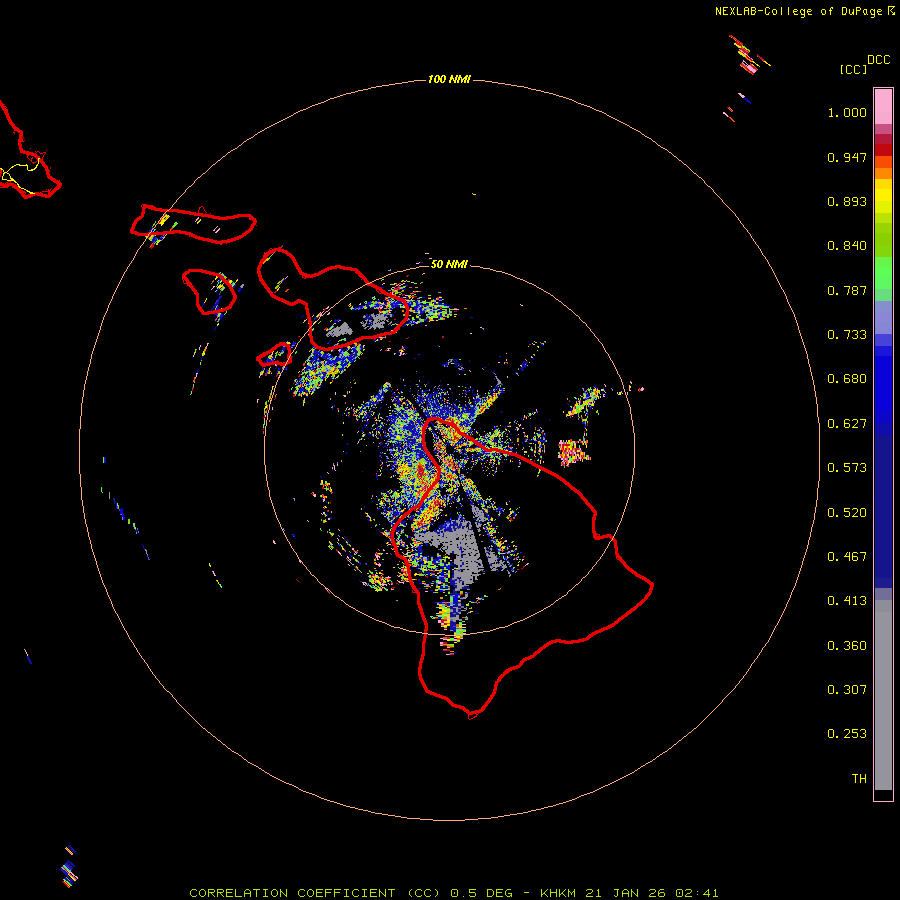Click the pink swatch at top of color bar
The width and height of the screenshot is (900, 900).
pyautogui.click(x=883, y=106)
